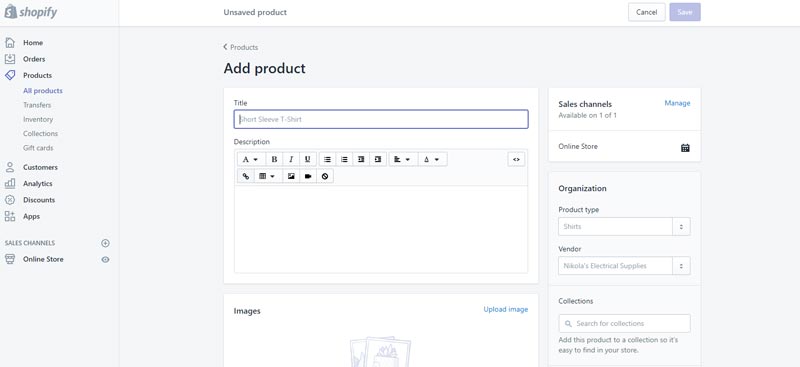This screenshot has height=367, width=800.
Task: Open Analytics in the sidebar
Action: click(x=38, y=184)
